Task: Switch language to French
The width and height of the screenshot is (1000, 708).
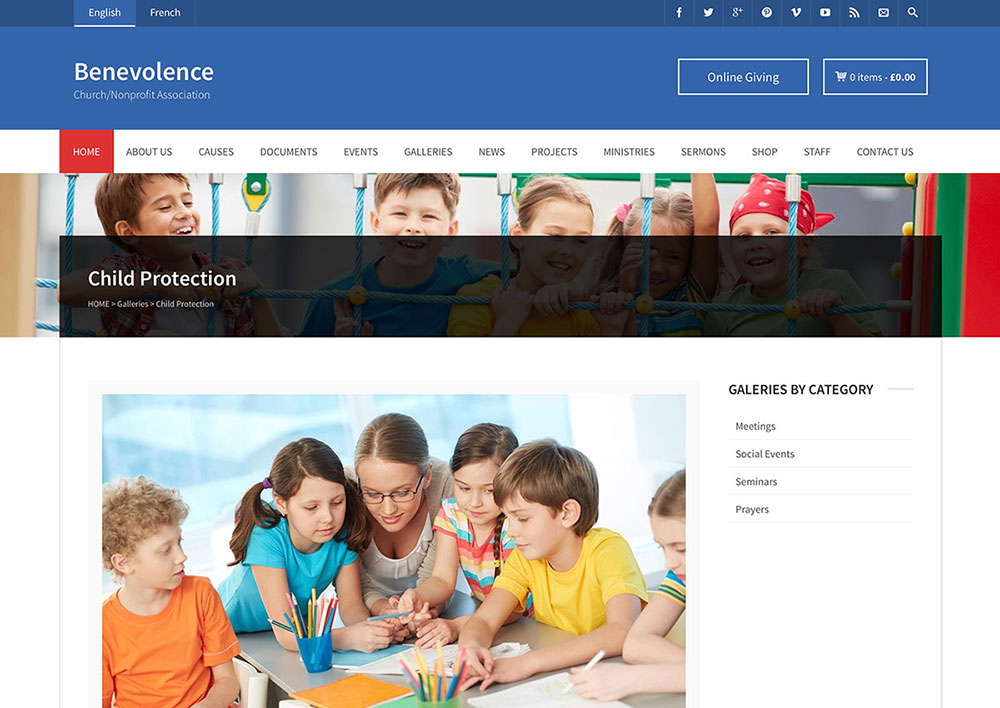Action: 165,13
